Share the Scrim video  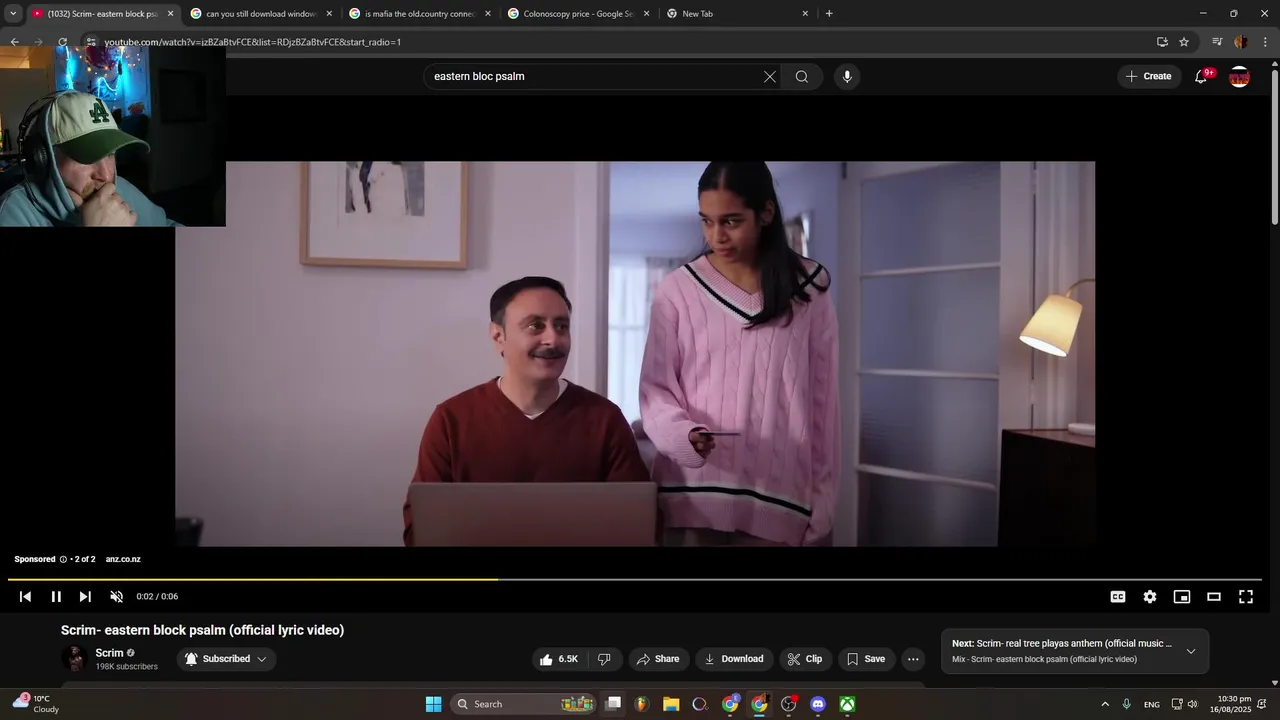coord(658,659)
